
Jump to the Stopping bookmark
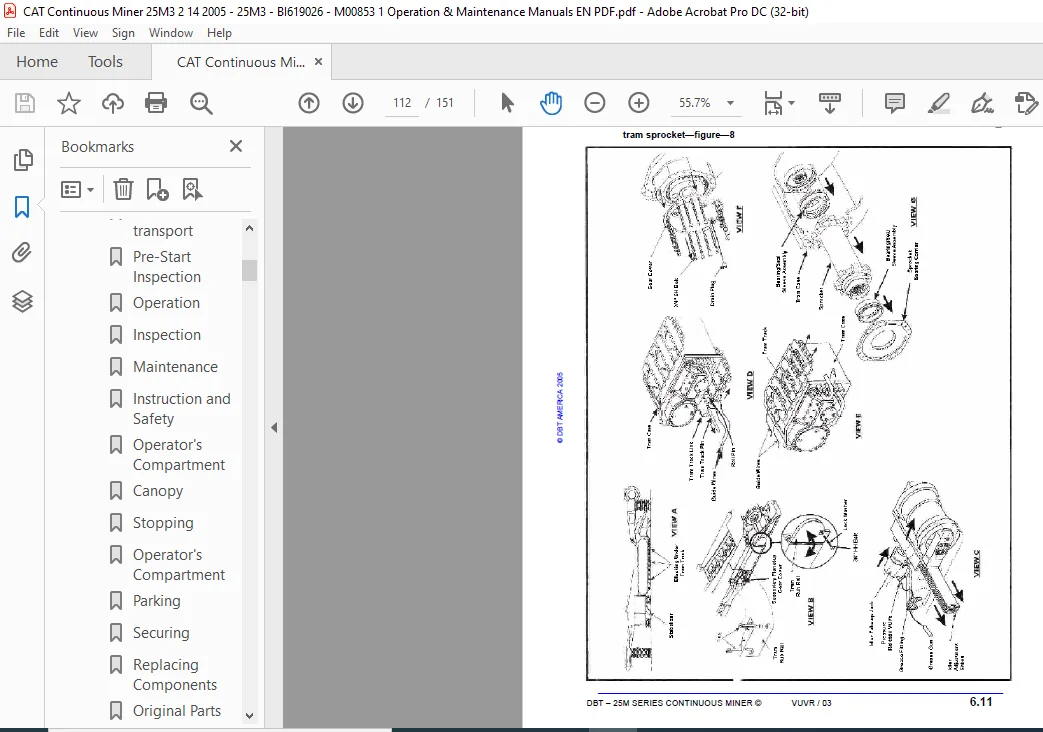163,523
